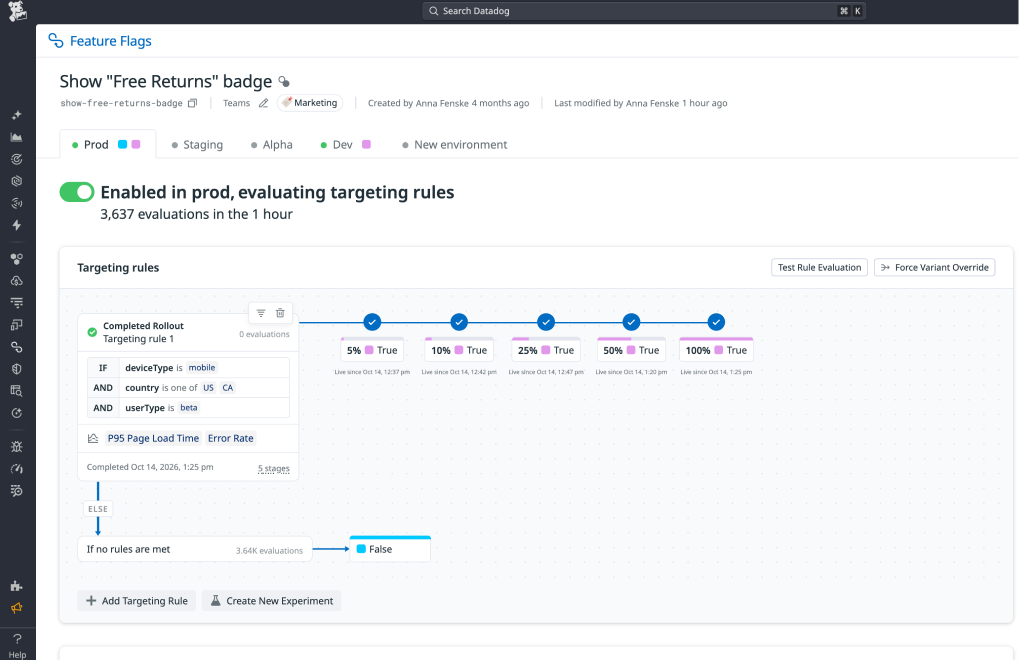Delete Targeting rule 1 with trash icon
The height and width of the screenshot is (660, 1020).
click(x=280, y=313)
